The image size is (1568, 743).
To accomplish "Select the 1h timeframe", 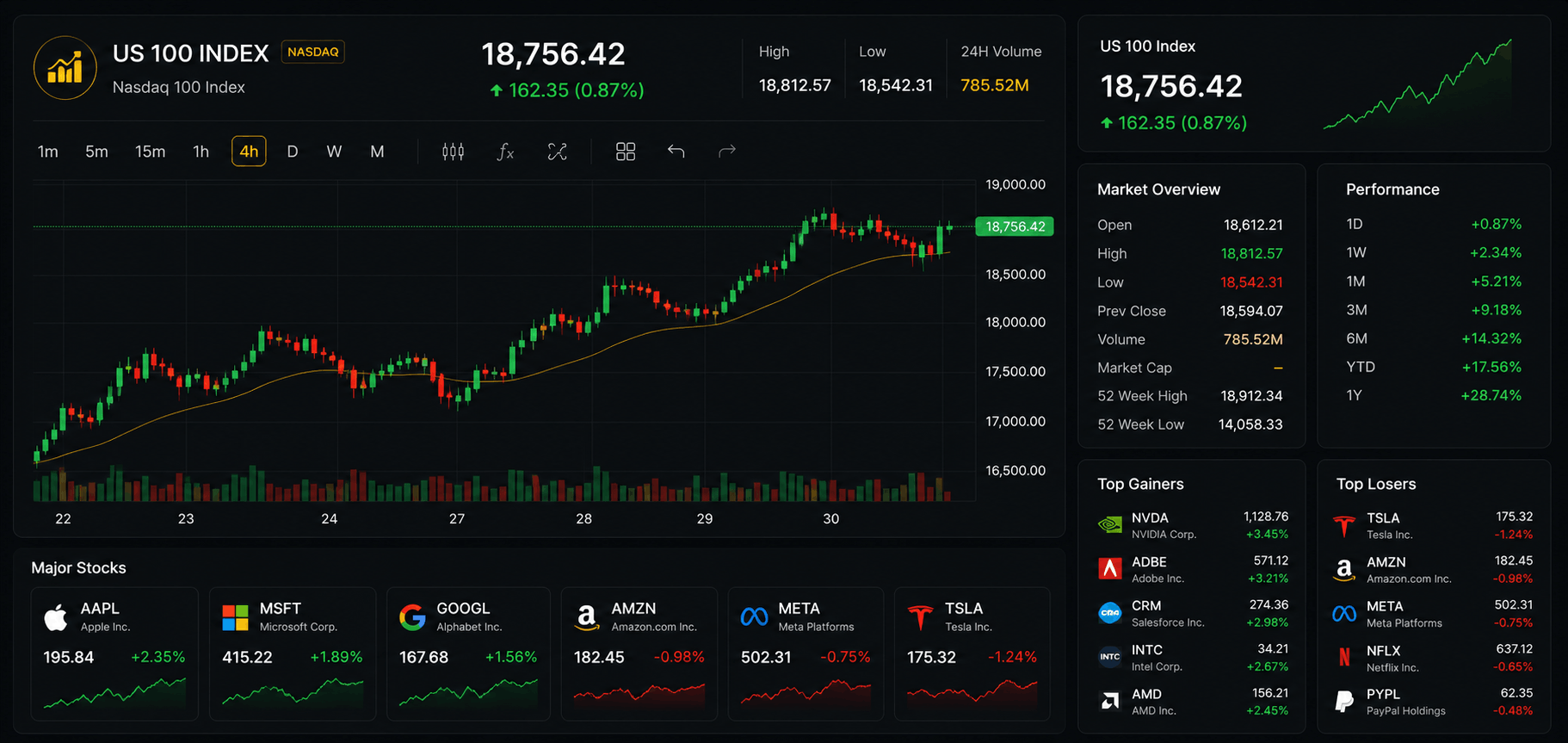I will [201, 152].
